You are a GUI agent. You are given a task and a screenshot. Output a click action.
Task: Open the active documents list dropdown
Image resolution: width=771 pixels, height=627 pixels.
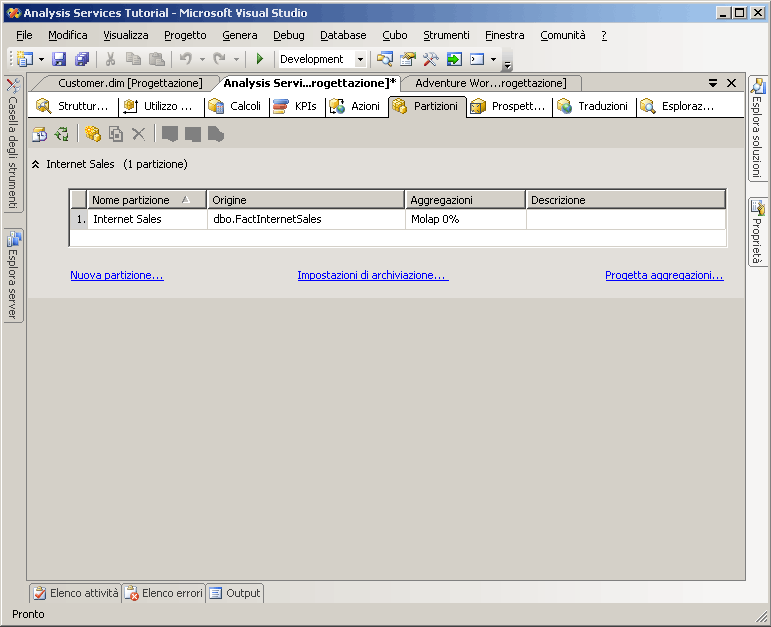712,83
